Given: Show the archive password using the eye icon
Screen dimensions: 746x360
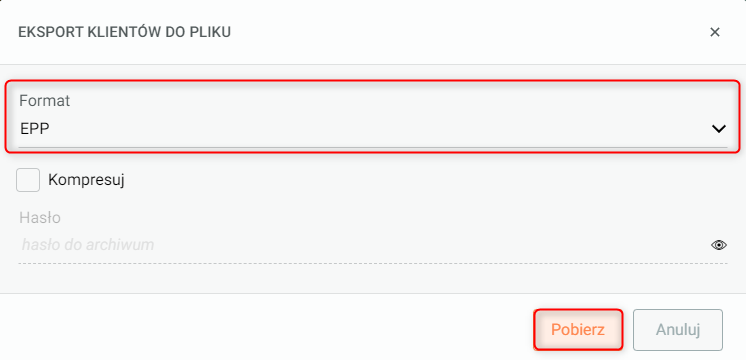Looking at the screenshot, I should (718, 245).
